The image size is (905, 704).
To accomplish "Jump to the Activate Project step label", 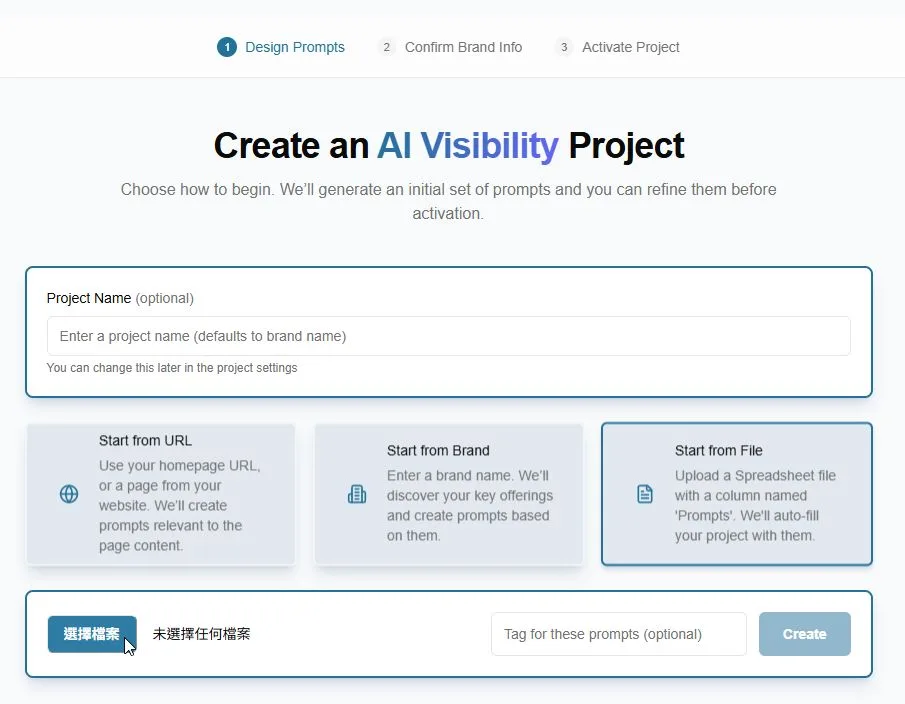I will 630,47.
